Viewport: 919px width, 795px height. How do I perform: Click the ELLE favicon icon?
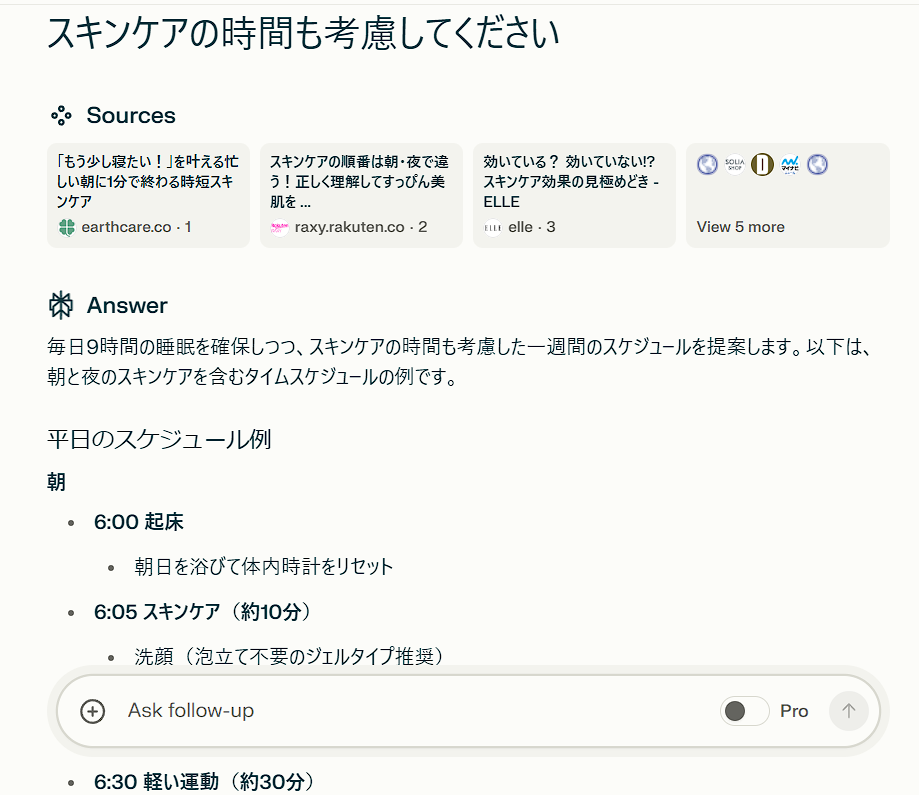[x=493, y=227]
